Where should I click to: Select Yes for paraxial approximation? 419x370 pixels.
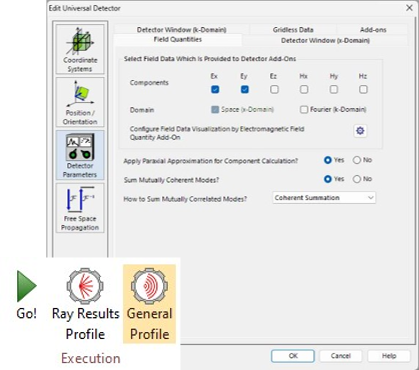pos(328,160)
